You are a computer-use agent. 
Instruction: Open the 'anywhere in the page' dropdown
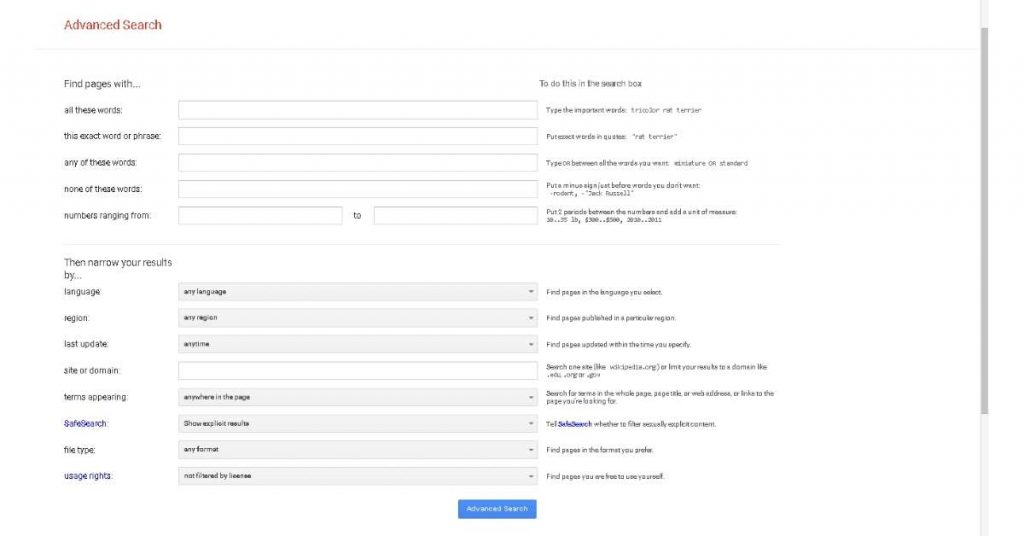tap(357, 397)
